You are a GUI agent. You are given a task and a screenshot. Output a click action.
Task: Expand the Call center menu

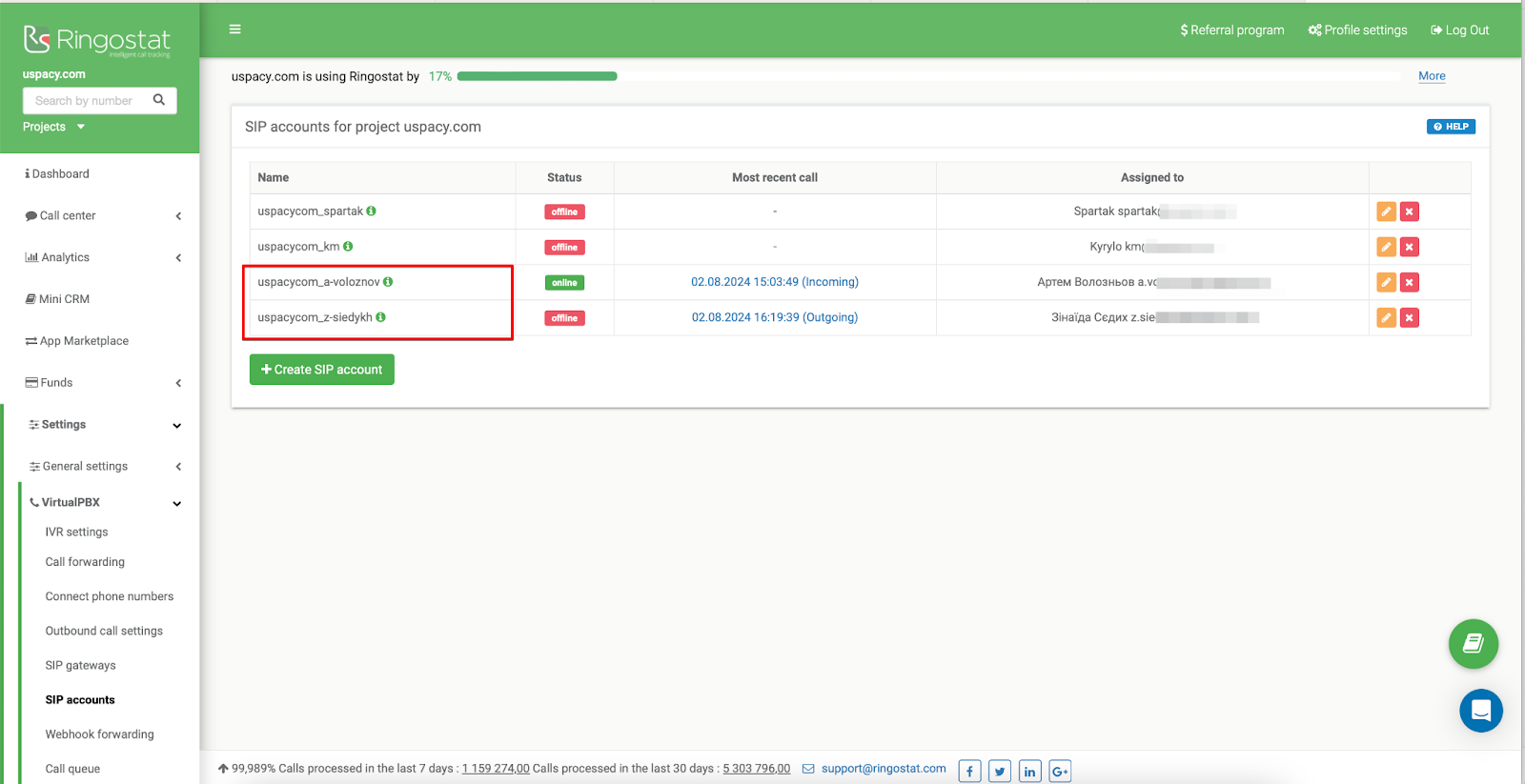tap(104, 216)
